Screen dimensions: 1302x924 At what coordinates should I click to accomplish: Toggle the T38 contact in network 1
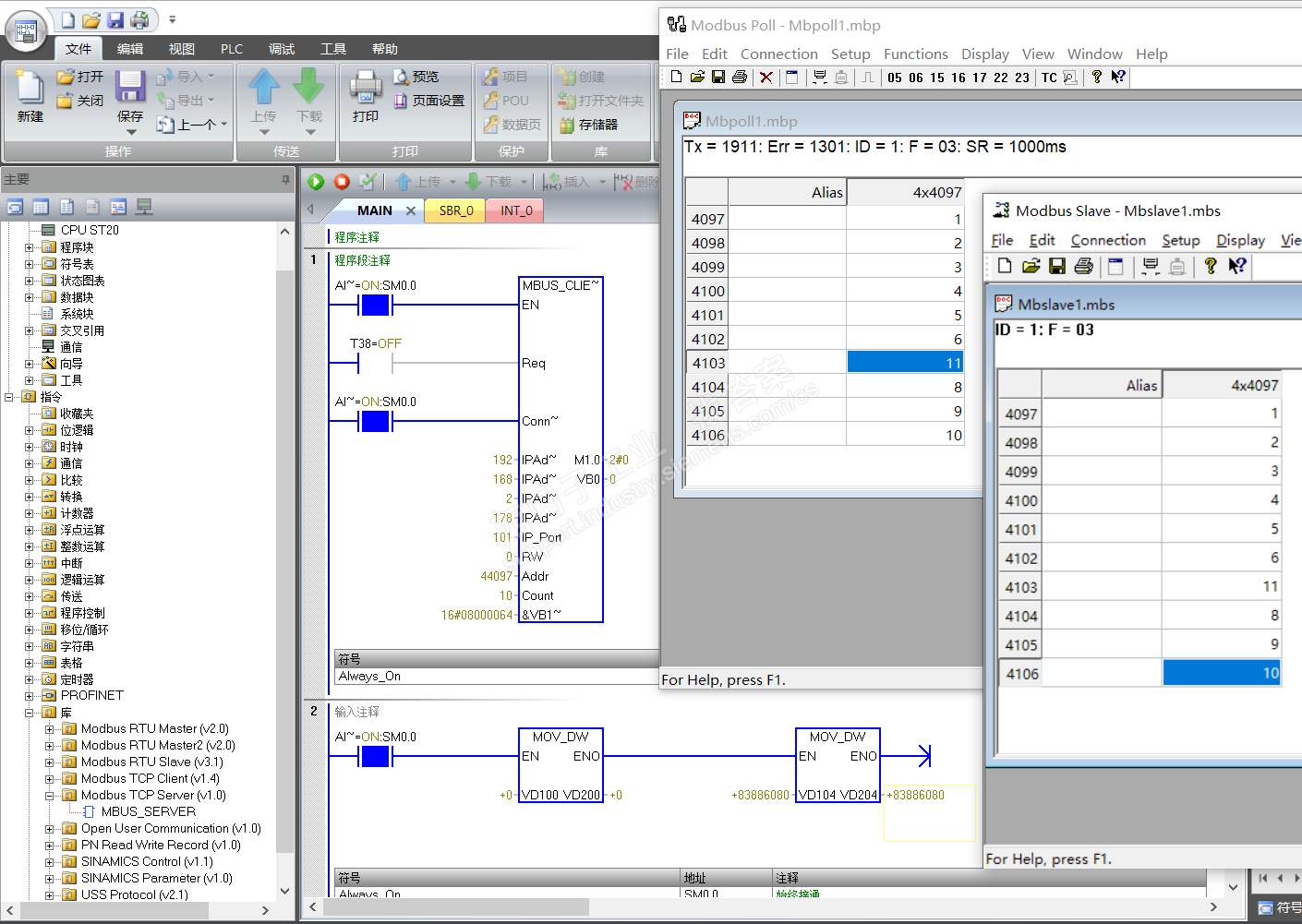(x=375, y=364)
